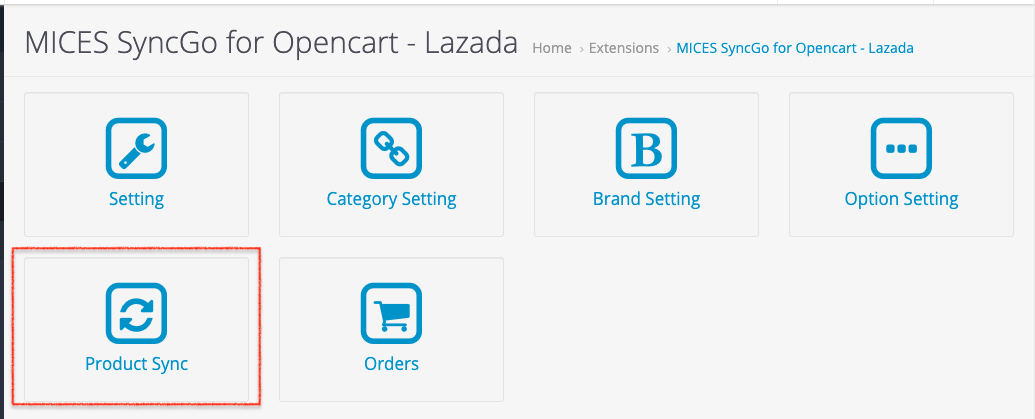
Task: Click the shopping cart Orders icon
Action: [391, 314]
